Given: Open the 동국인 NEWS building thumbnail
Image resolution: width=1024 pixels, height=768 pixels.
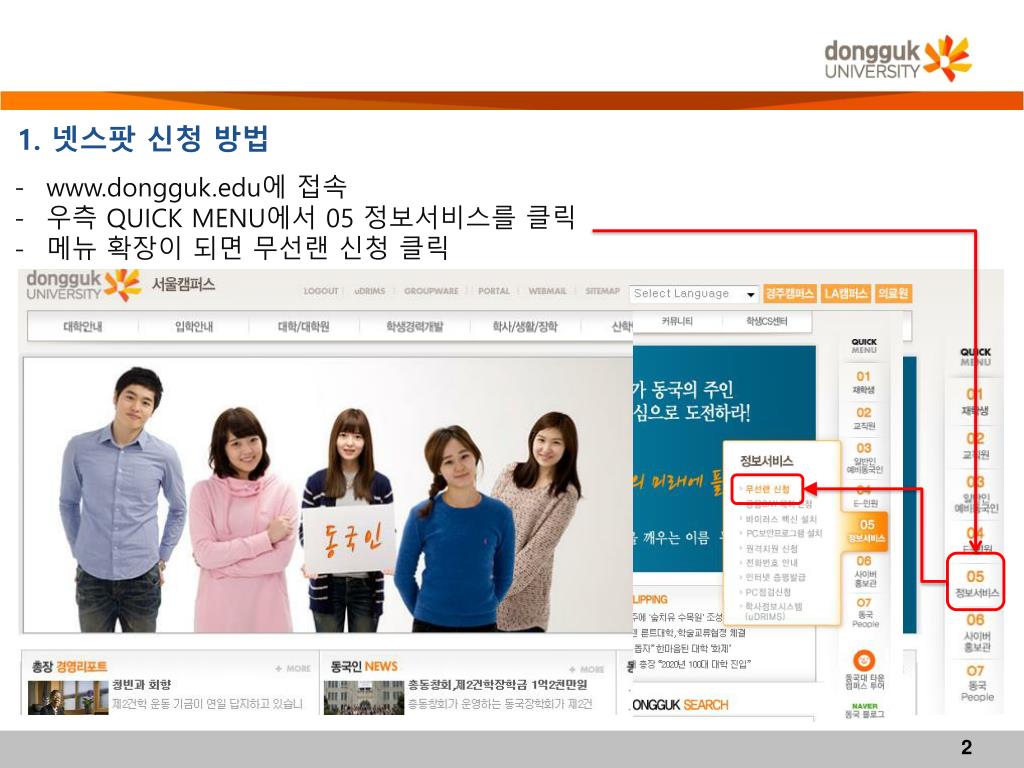Looking at the screenshot, I should tap(364, 697).
